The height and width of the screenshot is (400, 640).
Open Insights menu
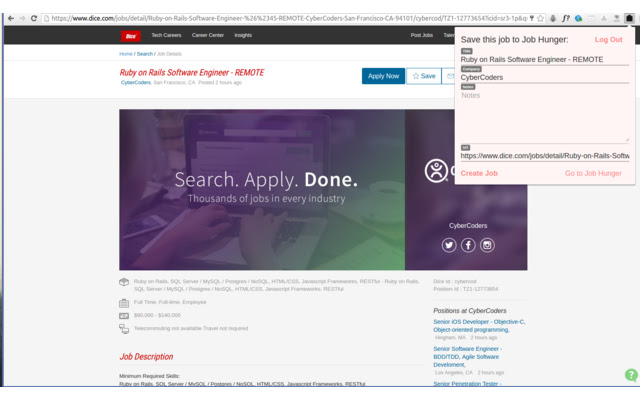tap(243, 35)
